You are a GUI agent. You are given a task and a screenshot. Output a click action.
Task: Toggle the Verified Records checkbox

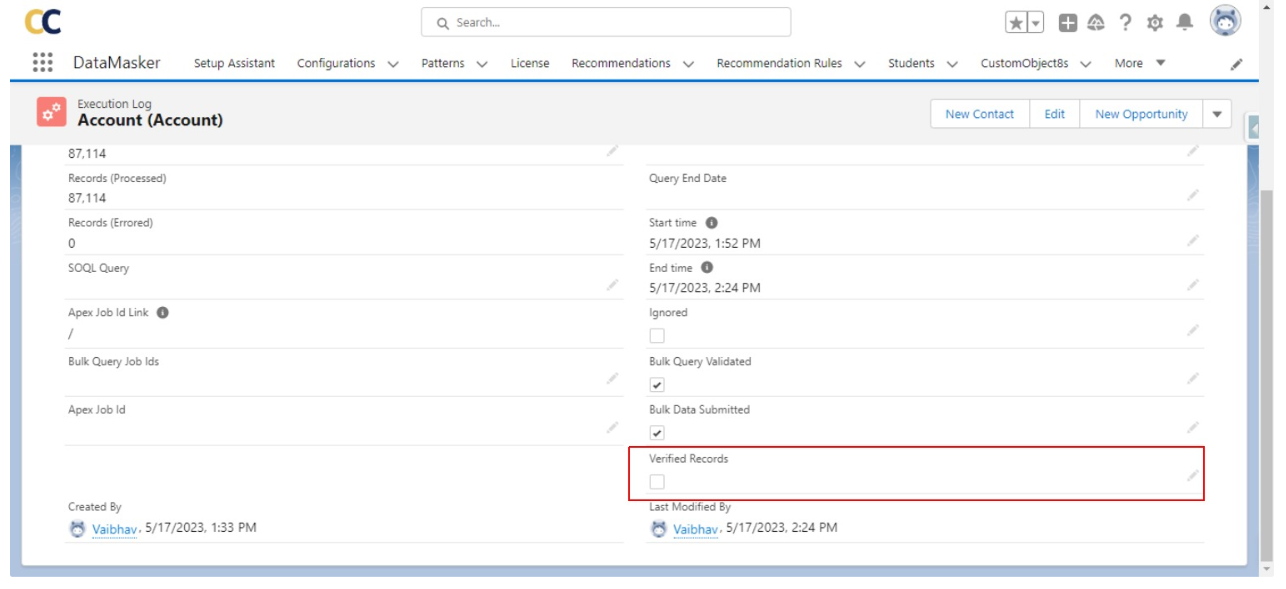click(x=657, y=482)
